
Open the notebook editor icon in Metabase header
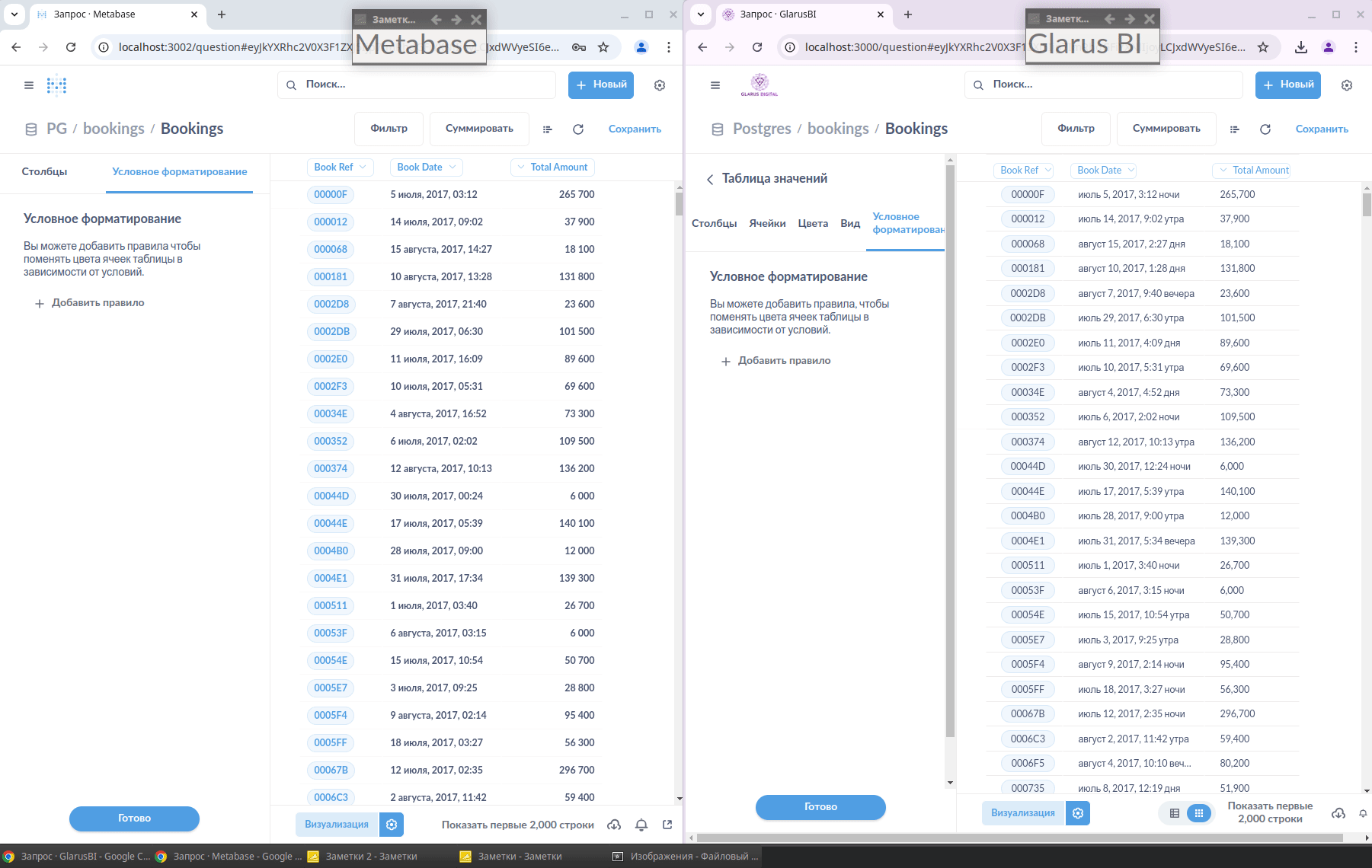pyautogui.click(x=547, y=129)
